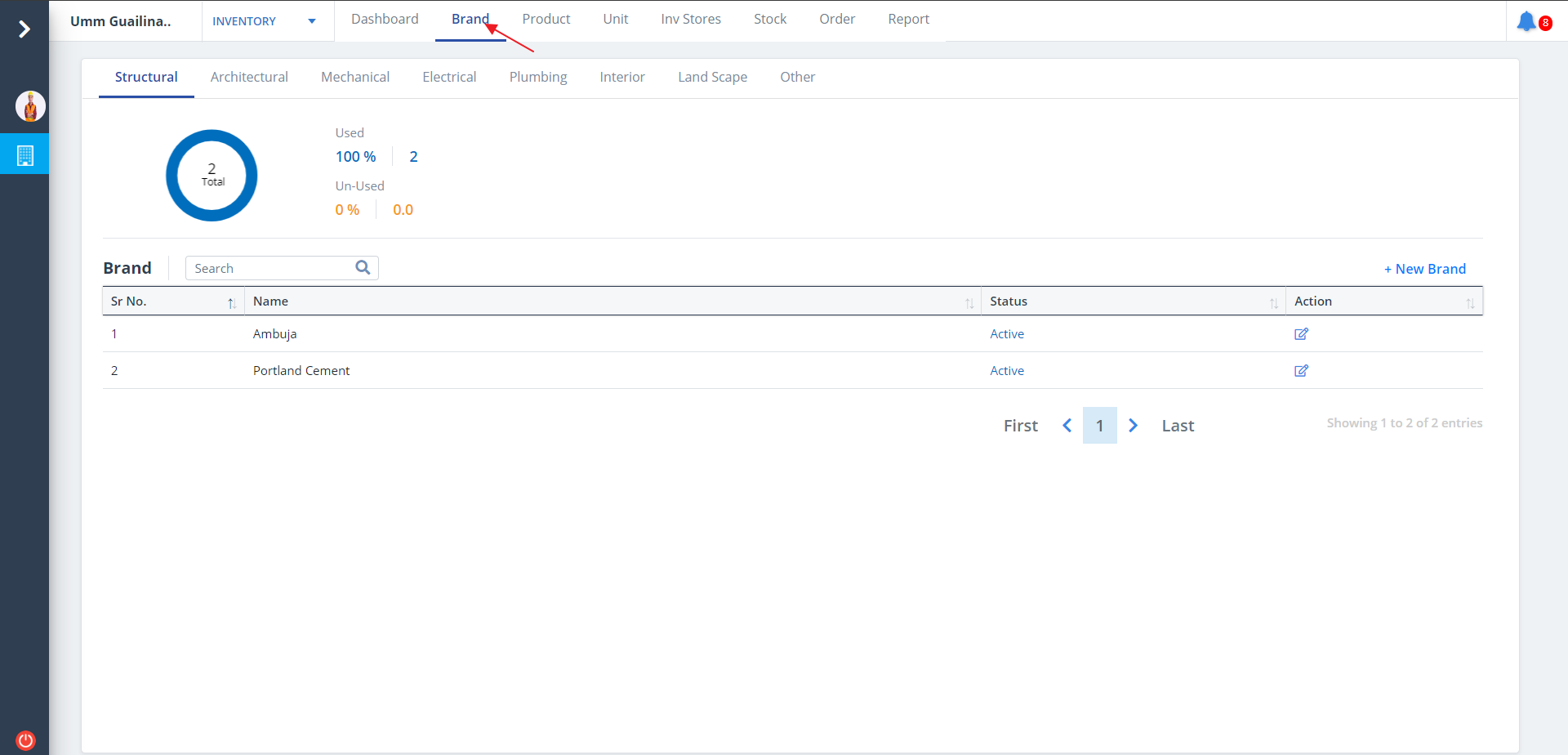Screen dimensions: 1568x755
Task: Go to the next page arrow
Action: point(1133,426)
